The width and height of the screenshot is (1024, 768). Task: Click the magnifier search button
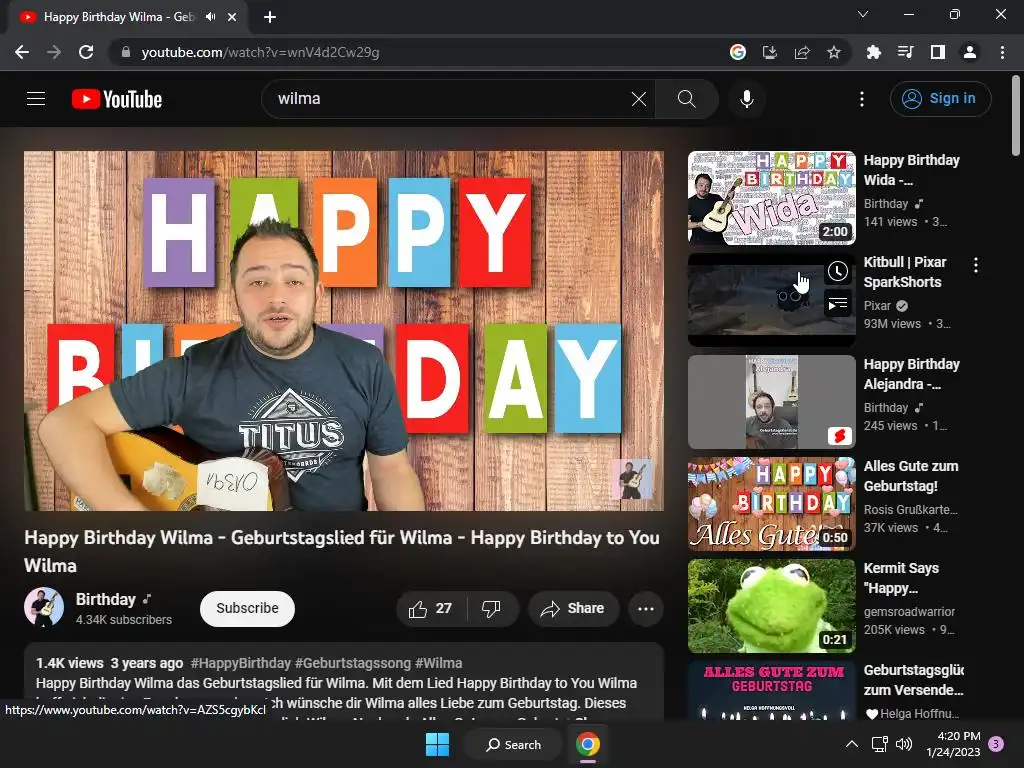pyautogui.click(x=686, y=99)
